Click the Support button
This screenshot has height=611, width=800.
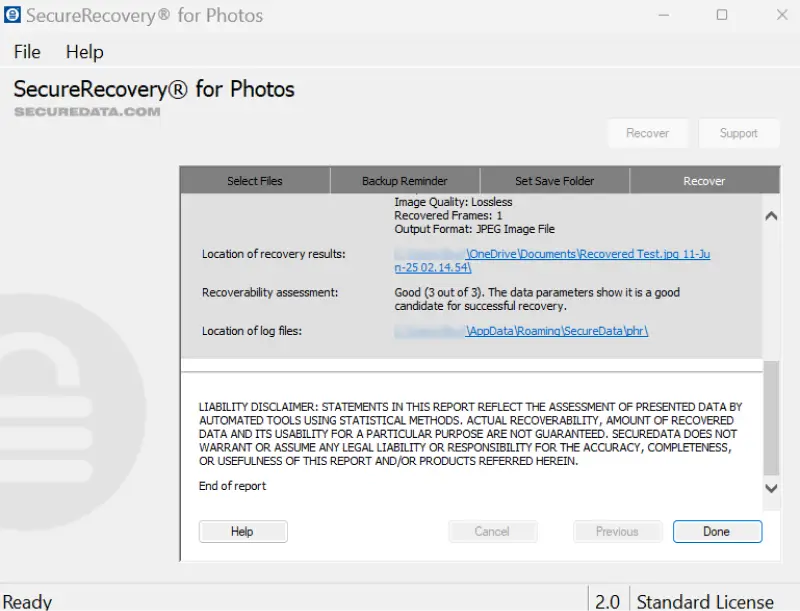tap(739, 133)
